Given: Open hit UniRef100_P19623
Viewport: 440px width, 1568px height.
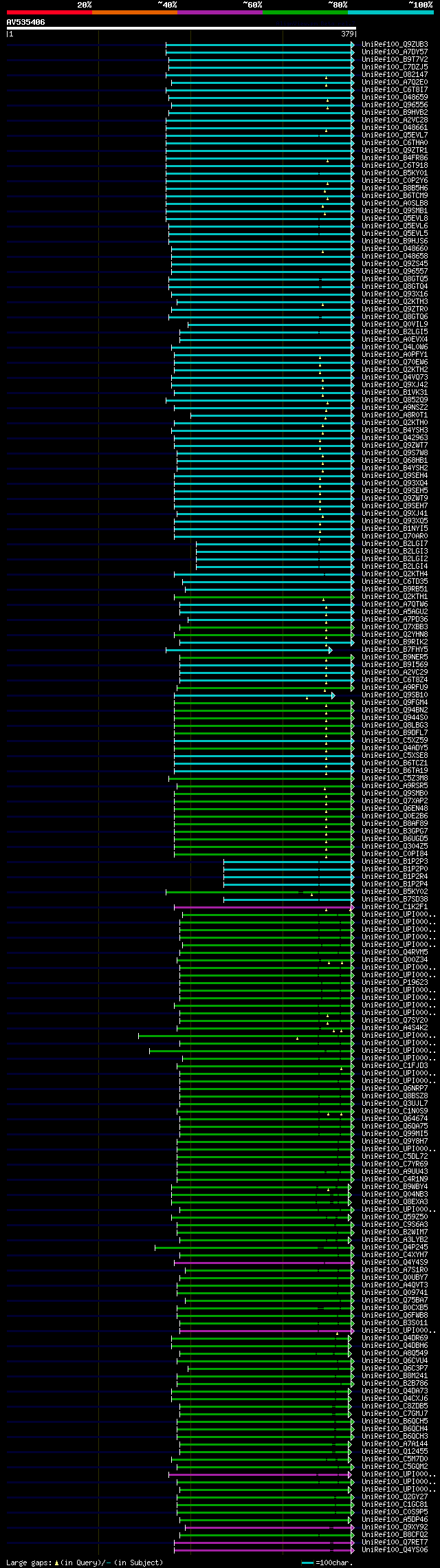Looking at the screenshot, I should tap(395, 983).
